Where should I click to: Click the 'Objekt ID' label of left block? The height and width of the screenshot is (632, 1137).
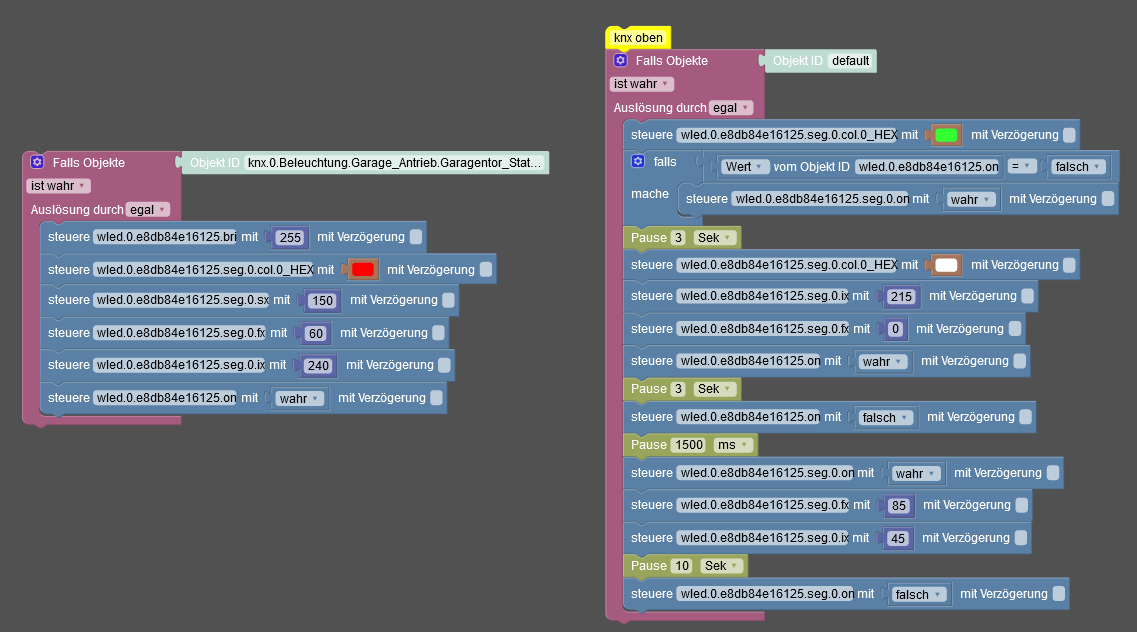coord(215,163)
